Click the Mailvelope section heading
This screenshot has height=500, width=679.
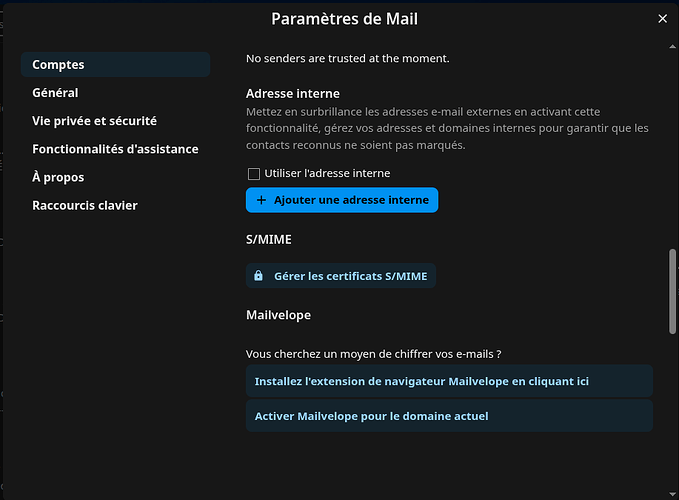click(x=278, y=315)
